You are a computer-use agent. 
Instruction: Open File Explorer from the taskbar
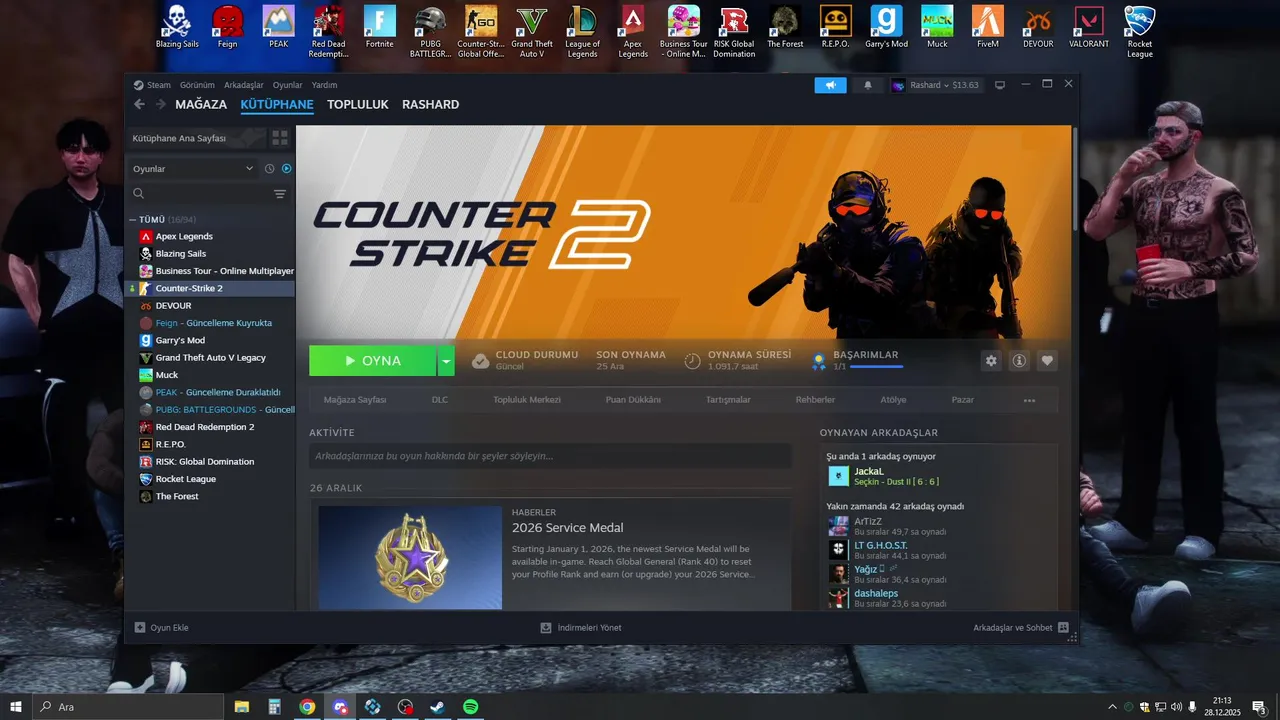click(242, 707)
